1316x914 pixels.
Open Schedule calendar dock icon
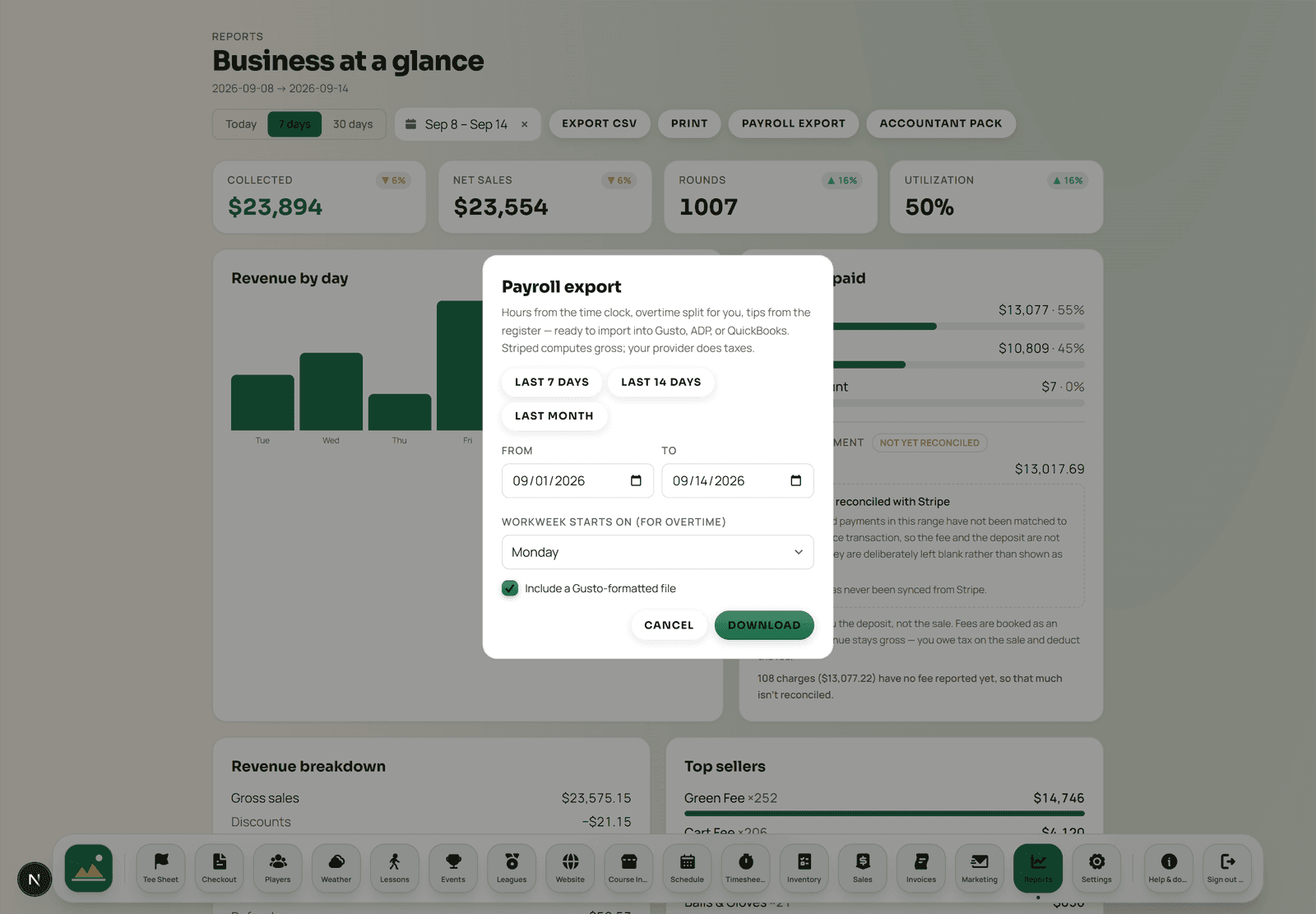(x=688, y=868)
